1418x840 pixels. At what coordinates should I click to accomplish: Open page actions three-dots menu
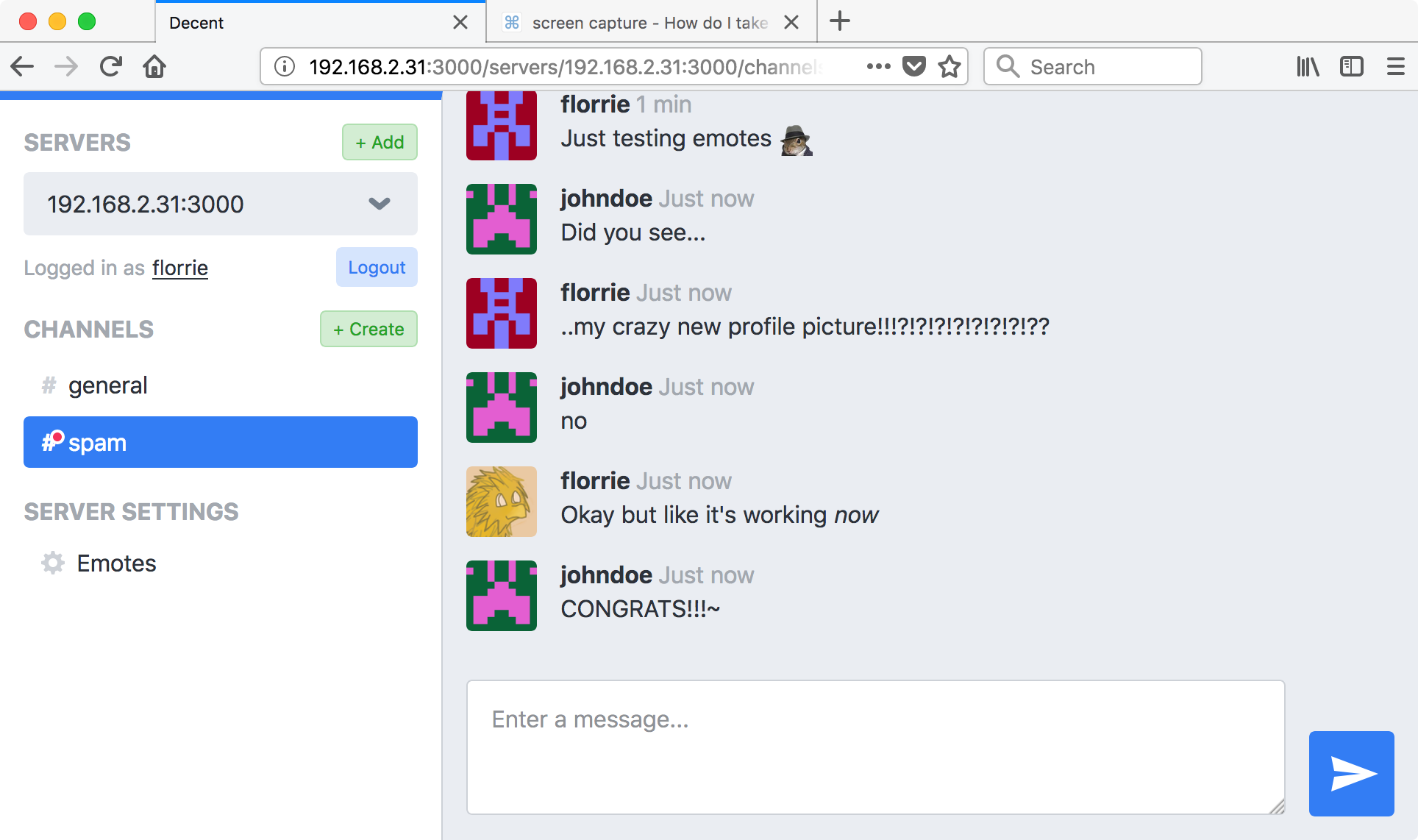tap(878, 67)
